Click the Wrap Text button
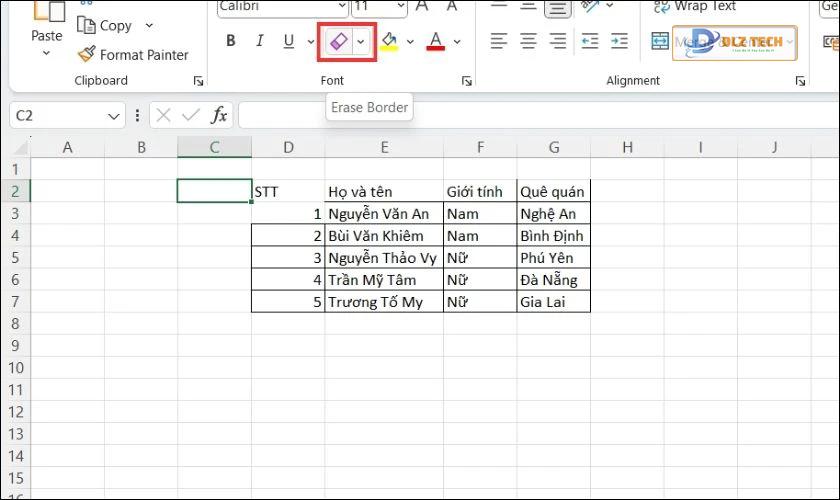 pos(694,6)
